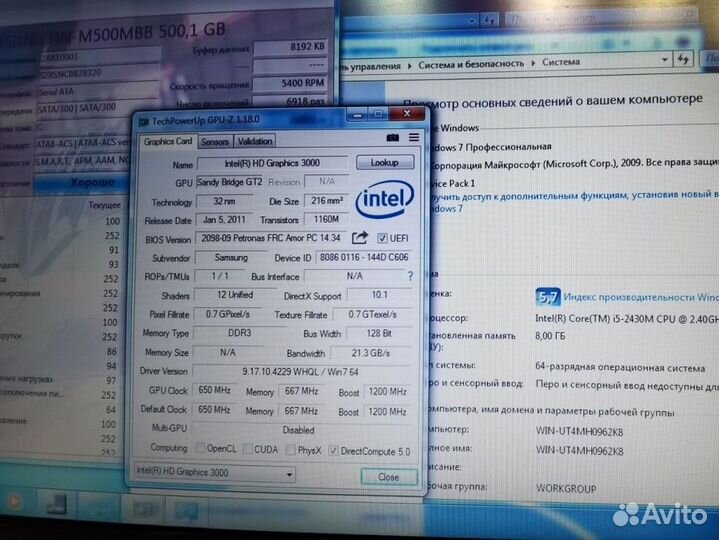The height and width of the screenshot is (540, 719).
Task: Expand the chevron after Система и безопасность
Action: click(x=533, y=63)
